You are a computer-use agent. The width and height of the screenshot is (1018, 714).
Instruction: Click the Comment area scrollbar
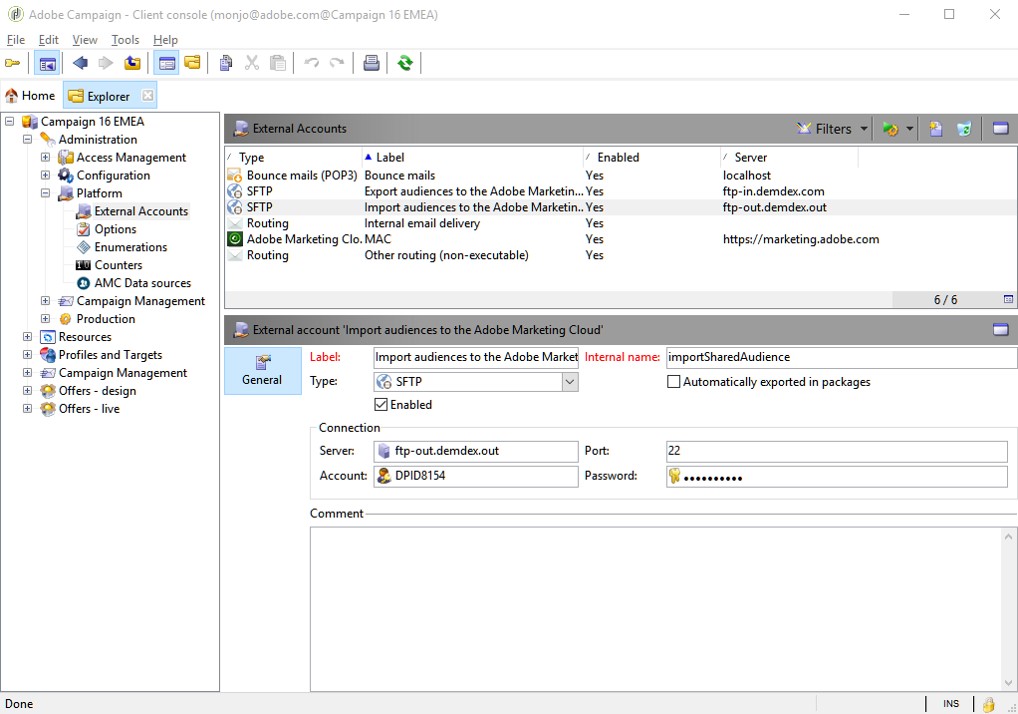click(1008, 609)
